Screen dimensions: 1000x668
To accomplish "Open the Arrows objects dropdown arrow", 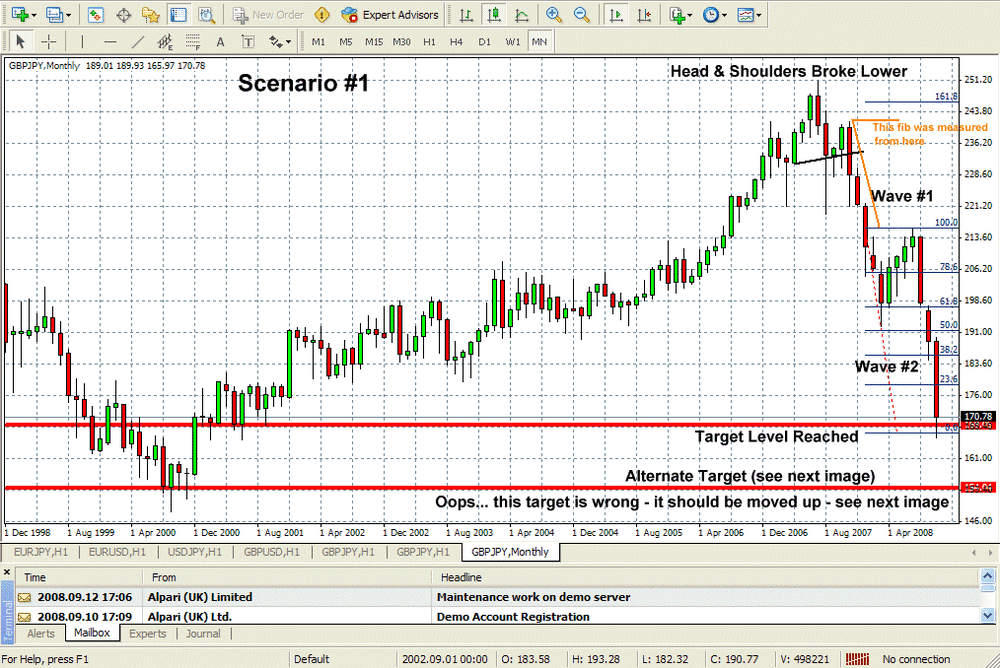I will [x=289, y=43].
